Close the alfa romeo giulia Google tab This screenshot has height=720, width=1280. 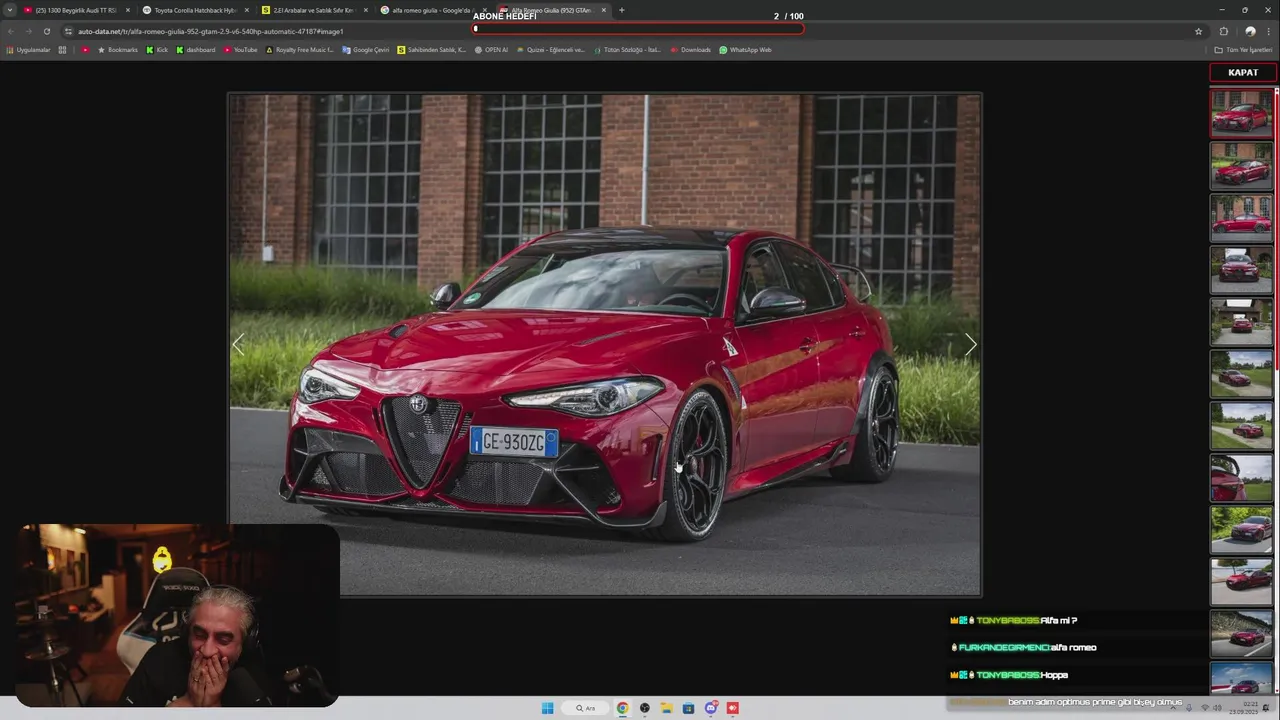[x=484, y=10]
